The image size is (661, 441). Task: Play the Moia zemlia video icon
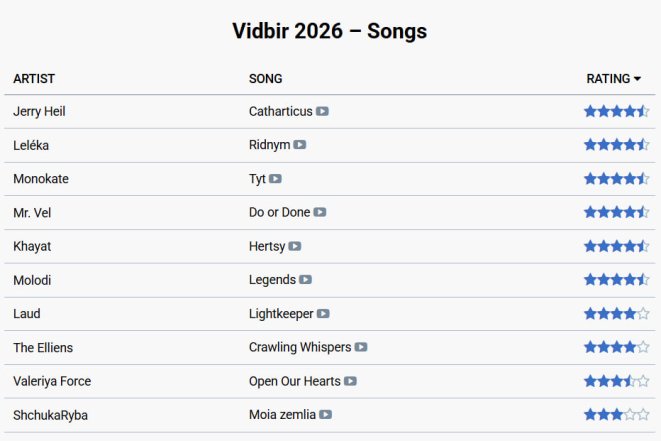(x=326, y=415)
